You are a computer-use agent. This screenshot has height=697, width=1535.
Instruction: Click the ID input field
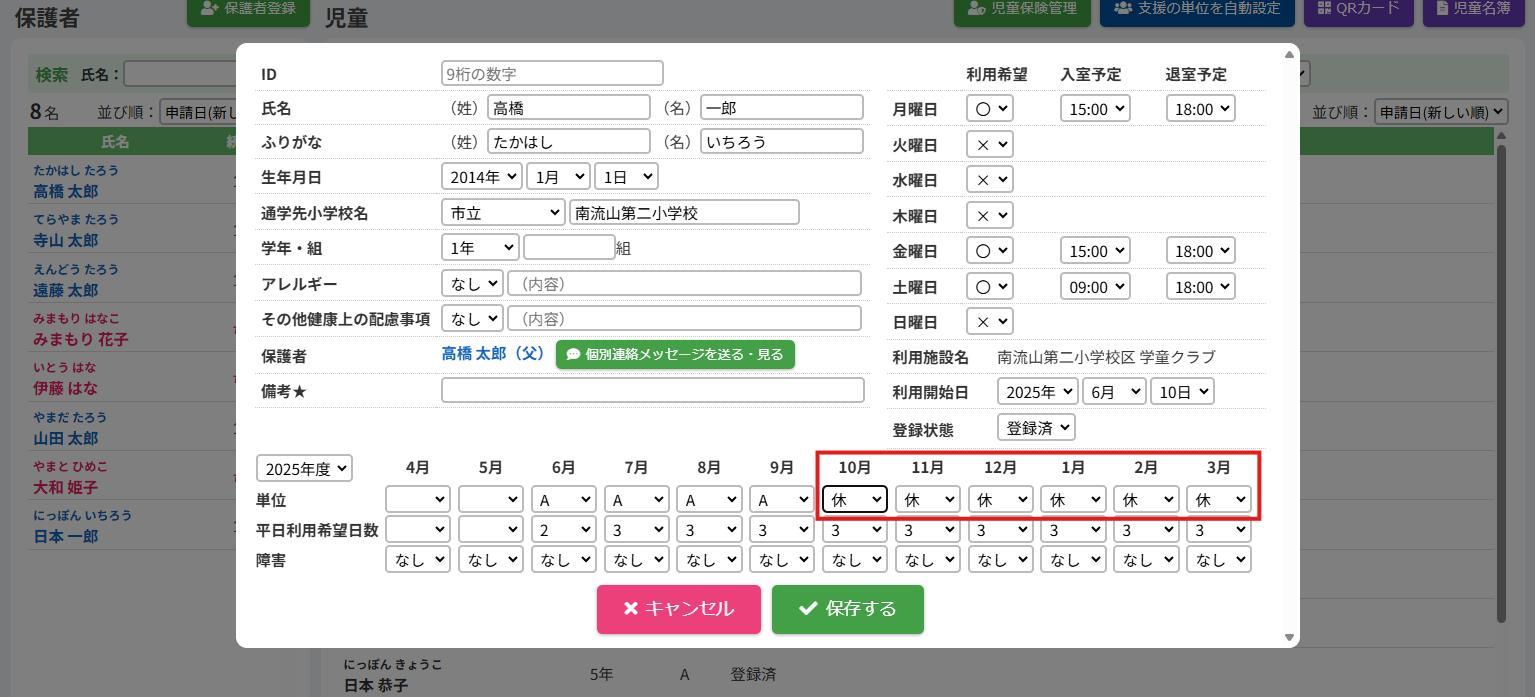(x=552, y=73)
